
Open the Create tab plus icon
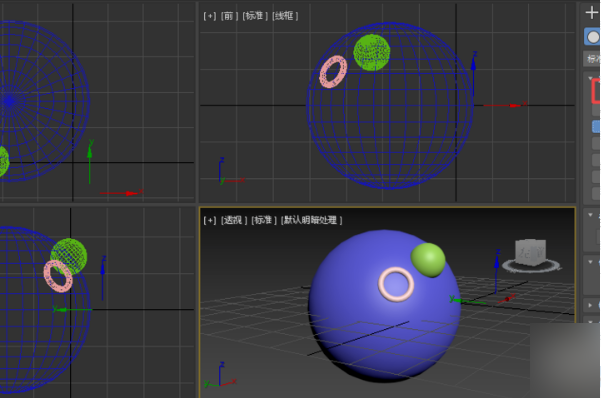coord(592,13)
